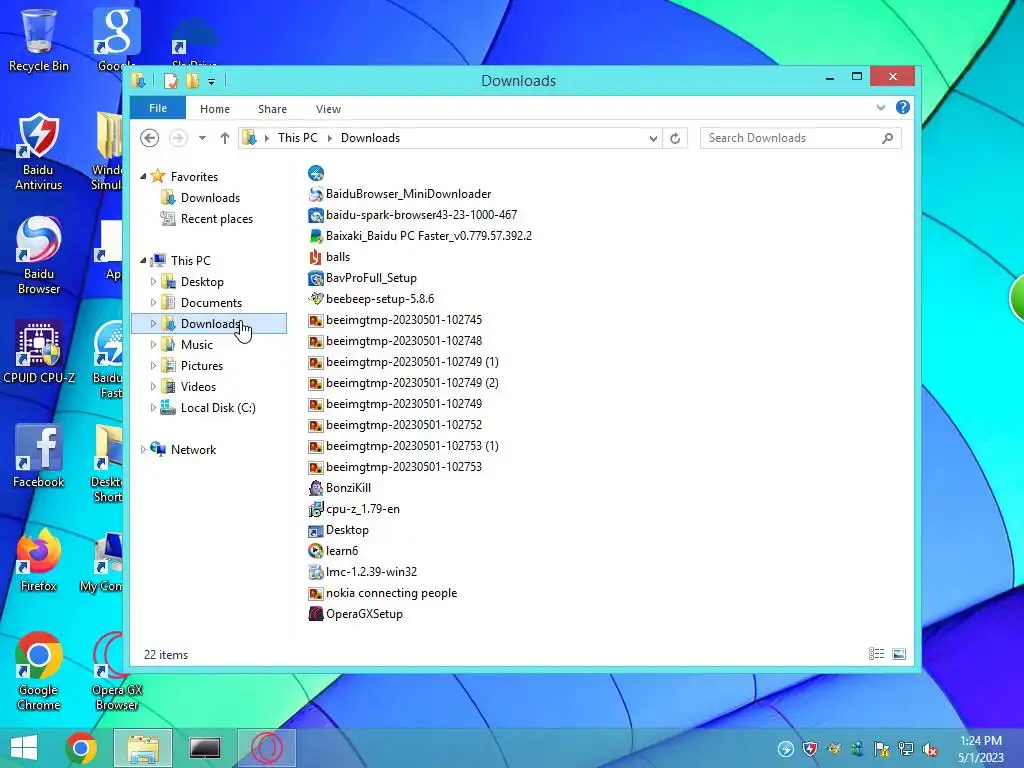Click the Properties quick access toolbar icon
The height and width of the screenshot is (768, 1024).
(171, 81)
